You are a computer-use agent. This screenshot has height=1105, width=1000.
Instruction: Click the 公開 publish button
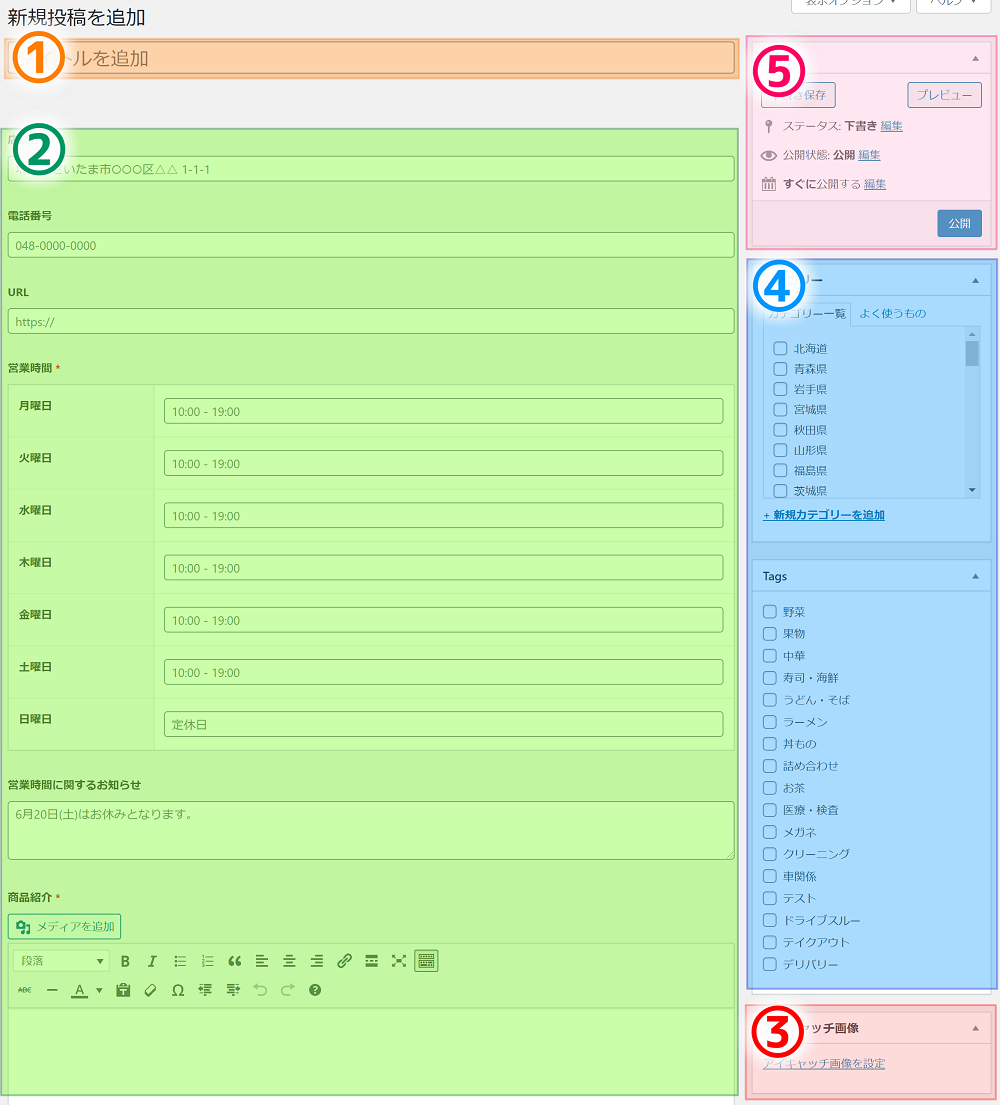(959, 223)
